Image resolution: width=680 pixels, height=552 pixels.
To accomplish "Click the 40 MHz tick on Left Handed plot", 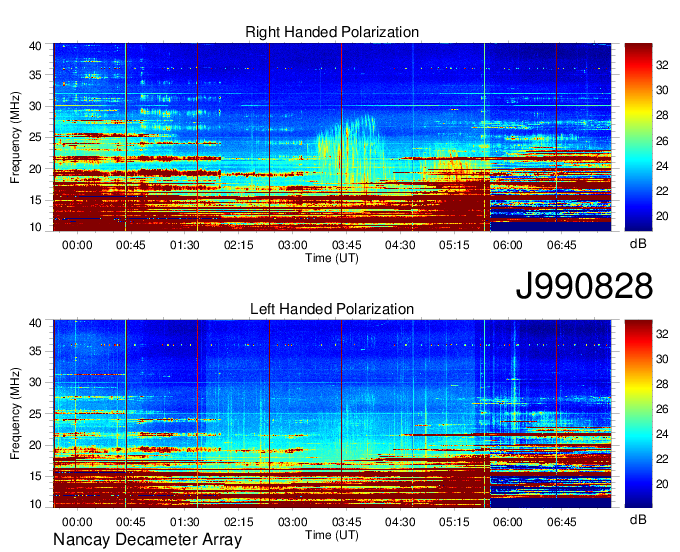I will (x=35, y=323).
